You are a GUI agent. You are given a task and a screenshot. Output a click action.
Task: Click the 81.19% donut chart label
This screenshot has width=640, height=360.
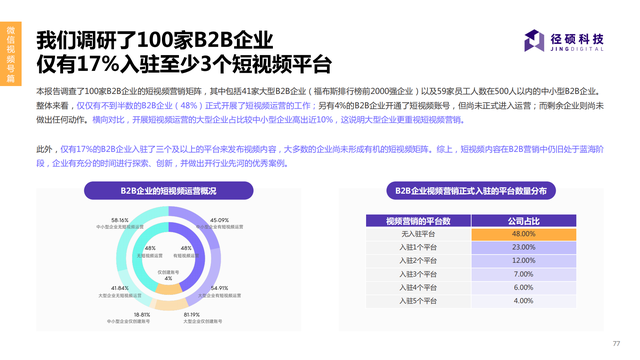192,315
